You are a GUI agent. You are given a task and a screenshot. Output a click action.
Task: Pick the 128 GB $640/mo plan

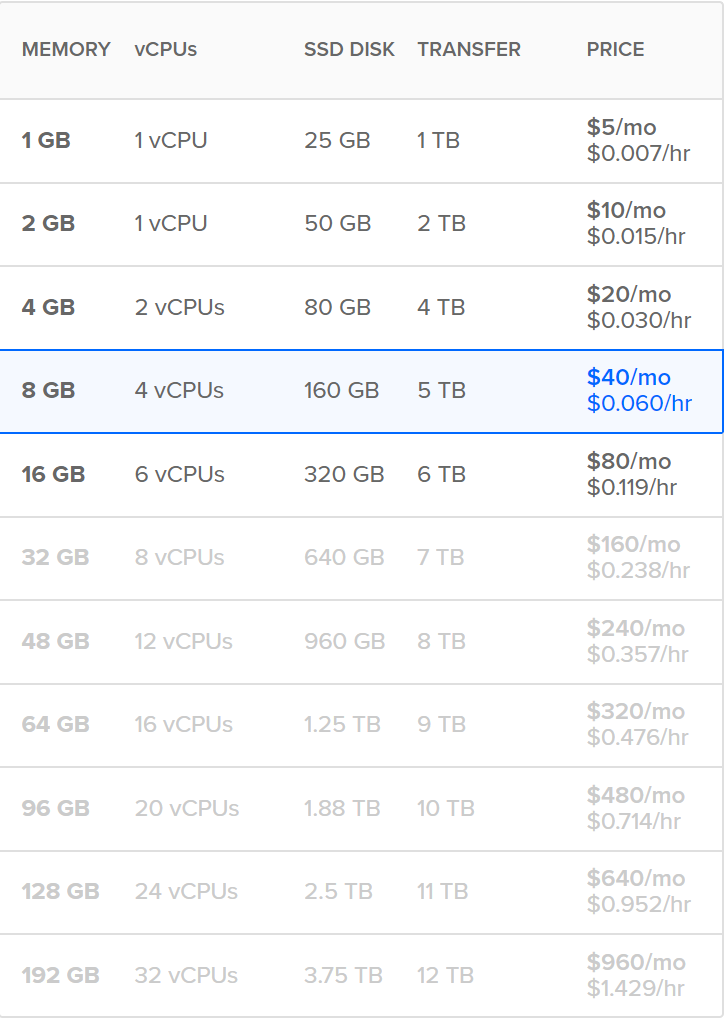coord(361,892)
